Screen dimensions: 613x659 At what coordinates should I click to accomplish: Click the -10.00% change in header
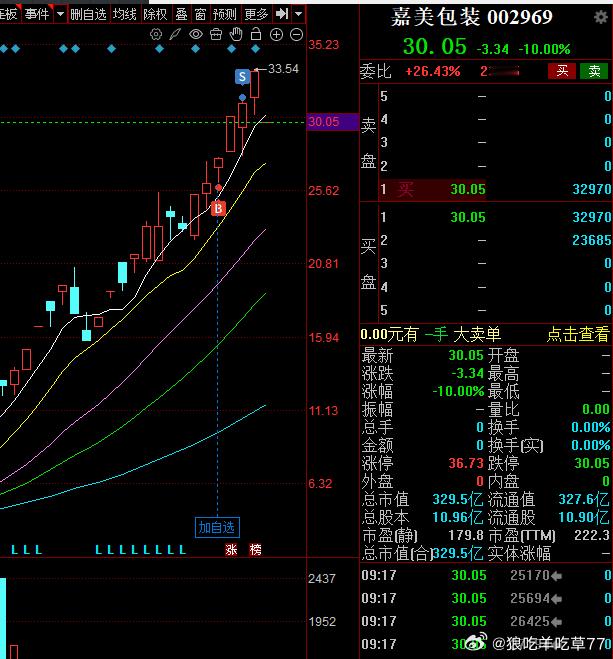[x=545, y=49]
